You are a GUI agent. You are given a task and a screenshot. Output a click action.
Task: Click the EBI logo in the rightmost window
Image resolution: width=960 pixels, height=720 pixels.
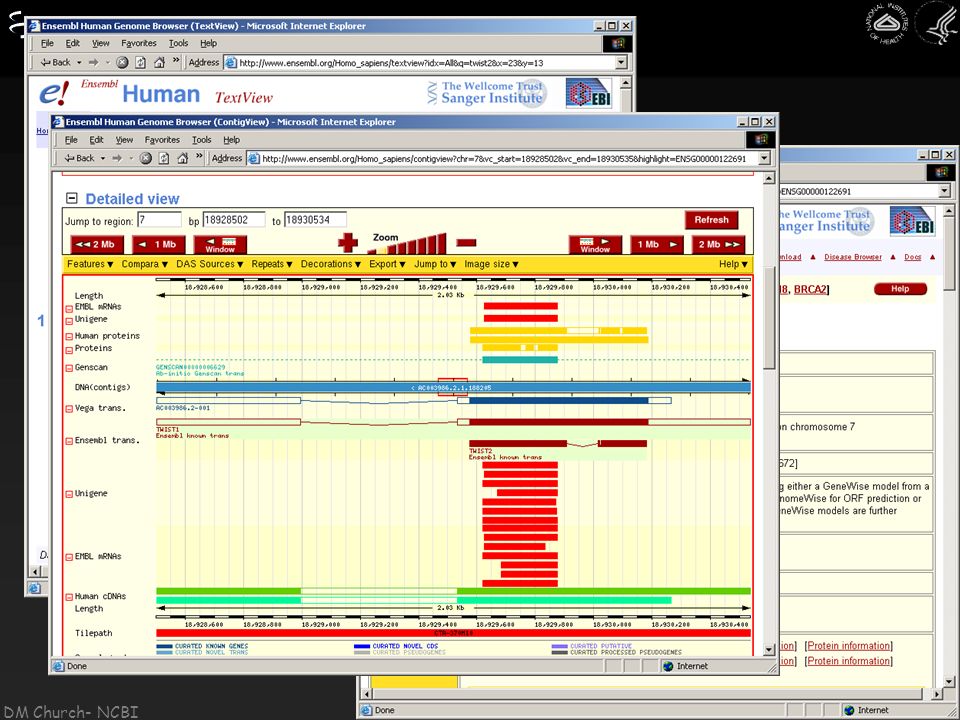coord(912,221)
